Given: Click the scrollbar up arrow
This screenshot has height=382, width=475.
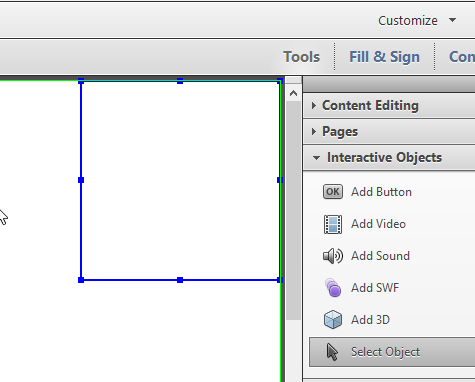Looking at the screenshot, I should (293, 93).
